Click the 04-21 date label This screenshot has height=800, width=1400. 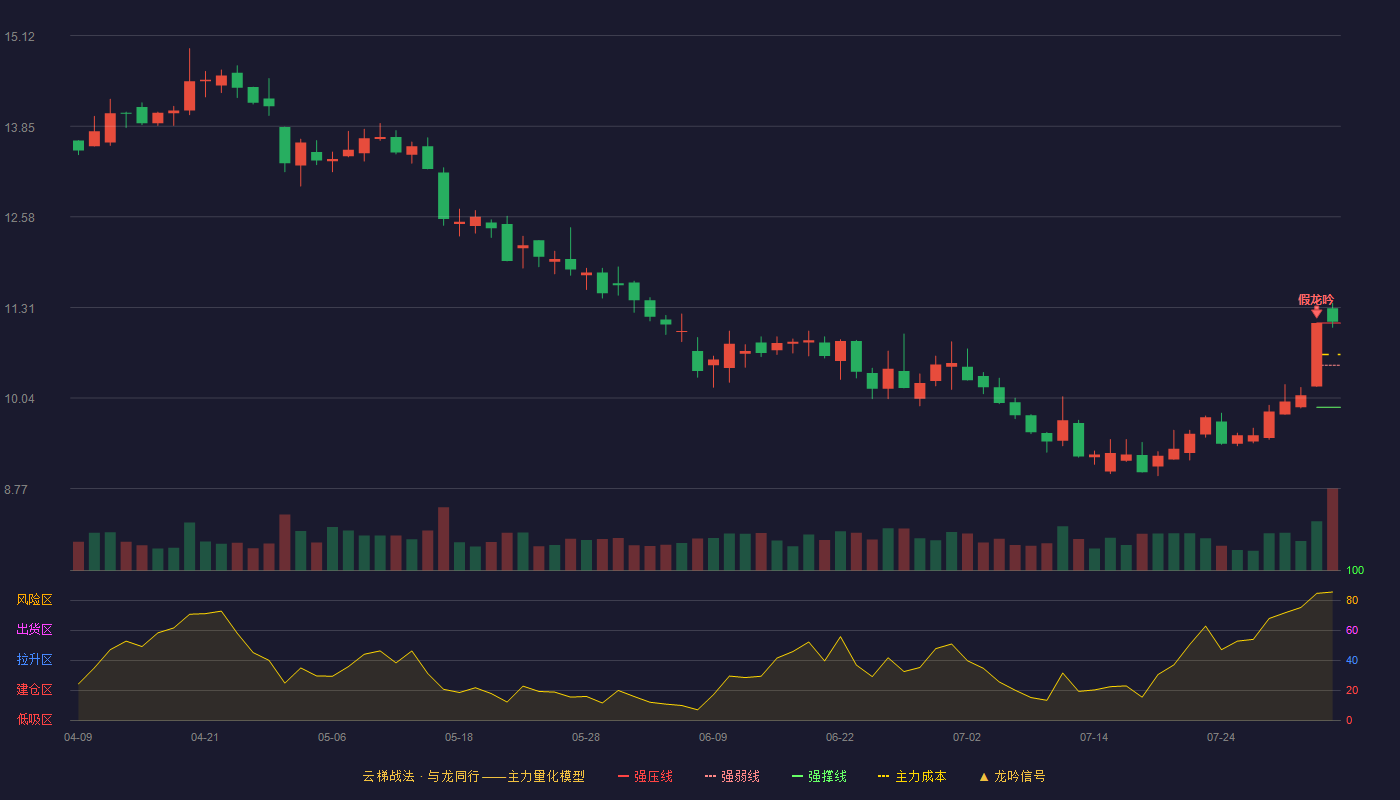[x=205, y=737]
